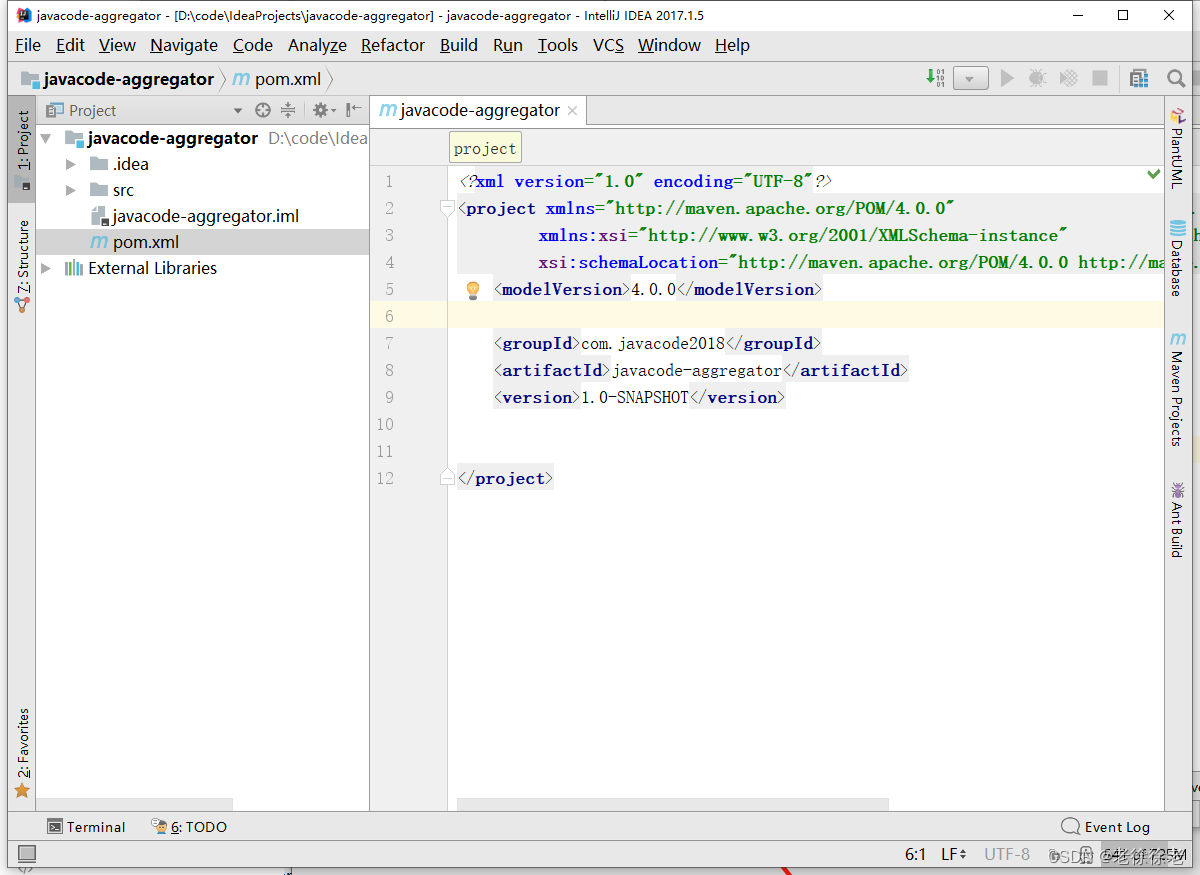Select pom.xml in the project tree
Image resolution: width=1200 pixels, height=875 pixels.
click(203, 242)
